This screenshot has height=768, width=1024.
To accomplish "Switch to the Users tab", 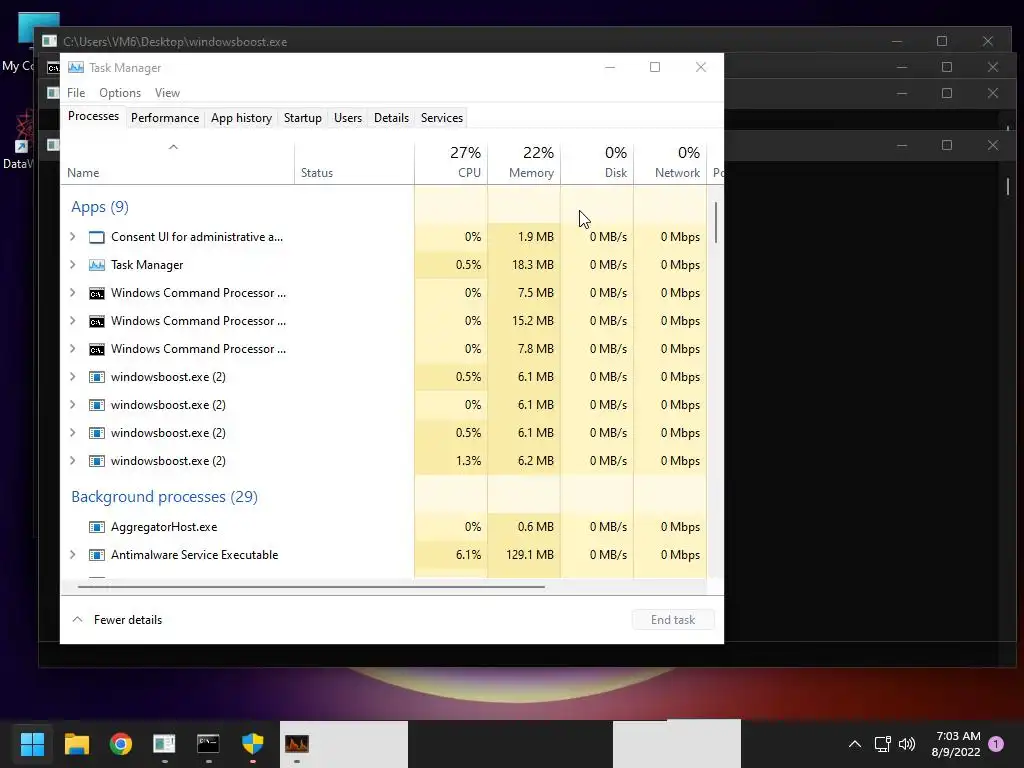I will click(347, 118).
